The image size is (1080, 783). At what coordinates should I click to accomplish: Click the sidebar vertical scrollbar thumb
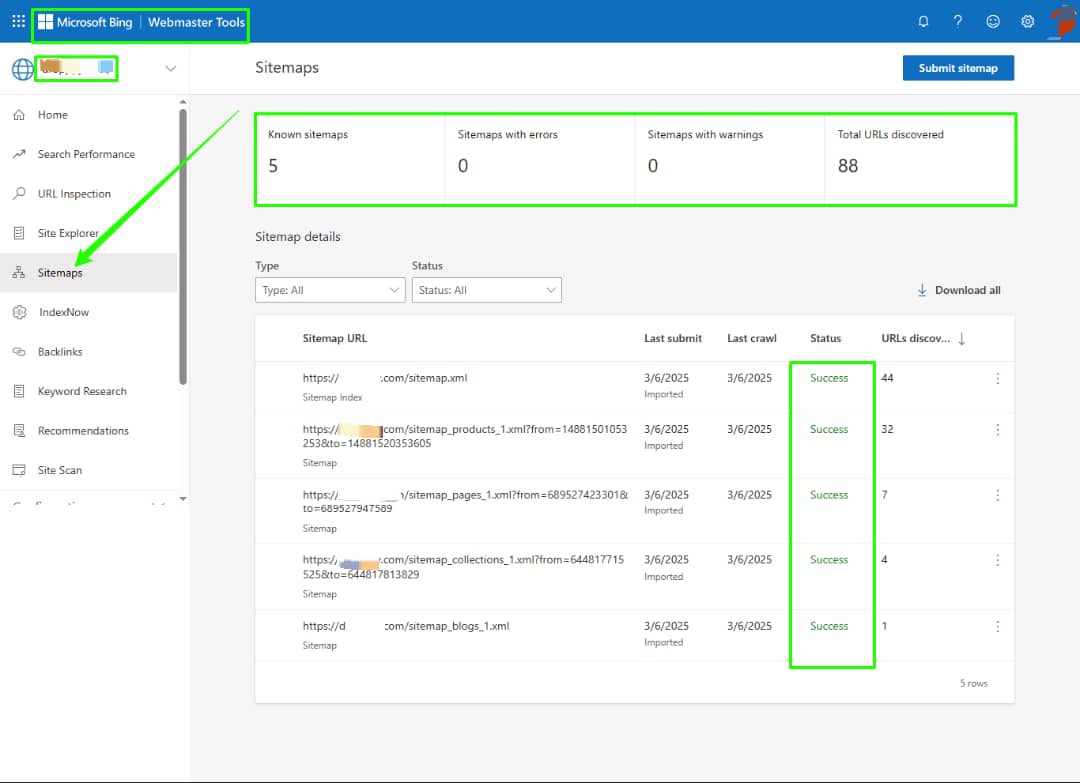coord(183,248)
